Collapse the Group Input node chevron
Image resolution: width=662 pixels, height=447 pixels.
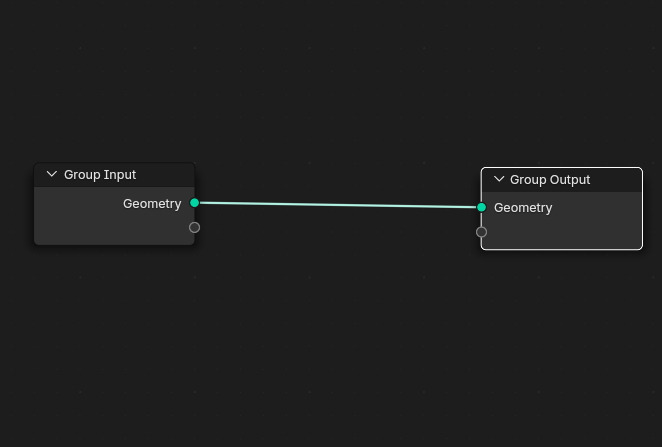point(52,174)
